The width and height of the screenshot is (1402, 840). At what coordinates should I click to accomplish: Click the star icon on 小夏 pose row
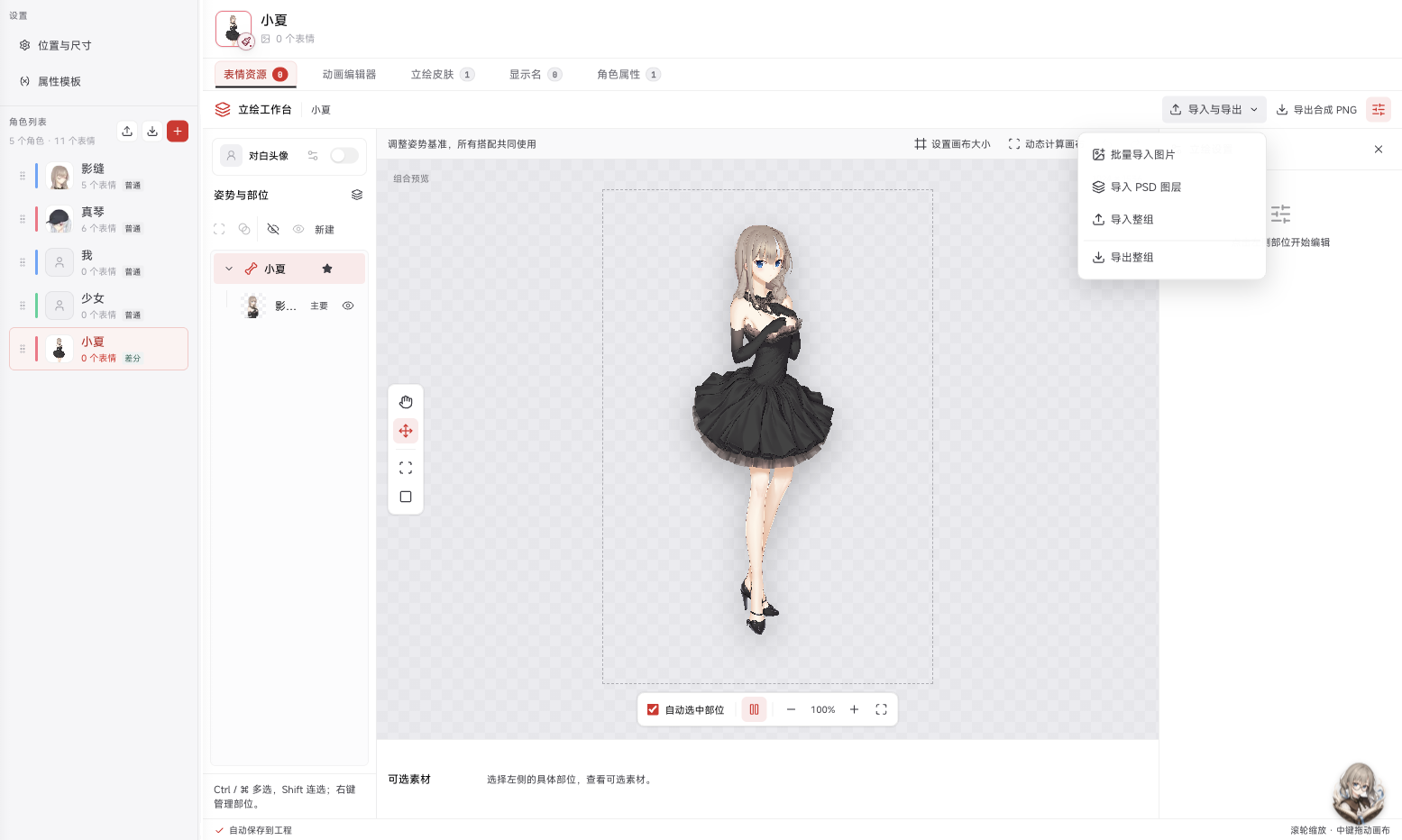[327, 269]
